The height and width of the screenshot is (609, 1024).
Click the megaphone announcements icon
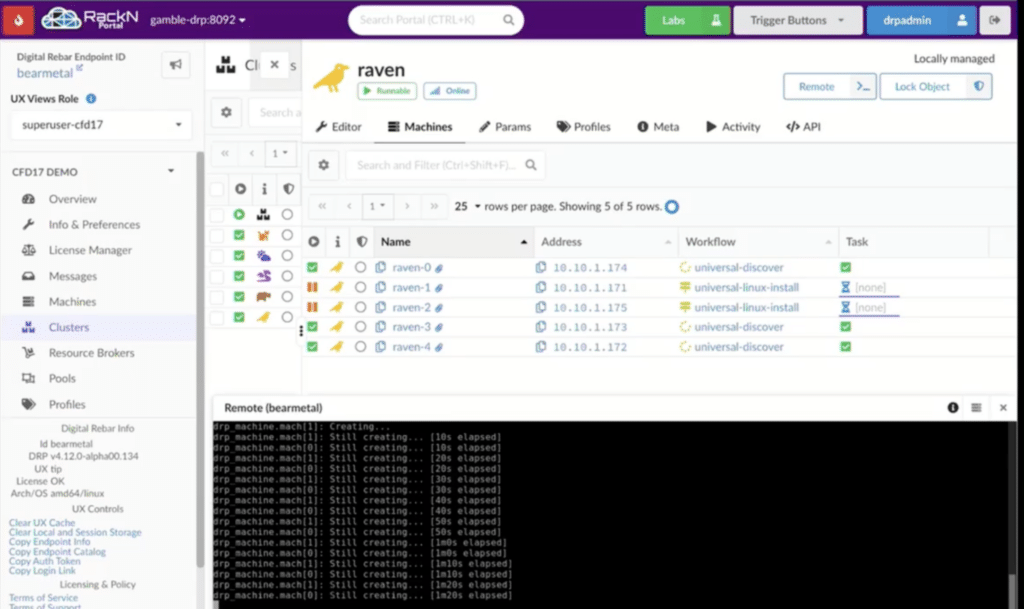click(x=176, y=65)
